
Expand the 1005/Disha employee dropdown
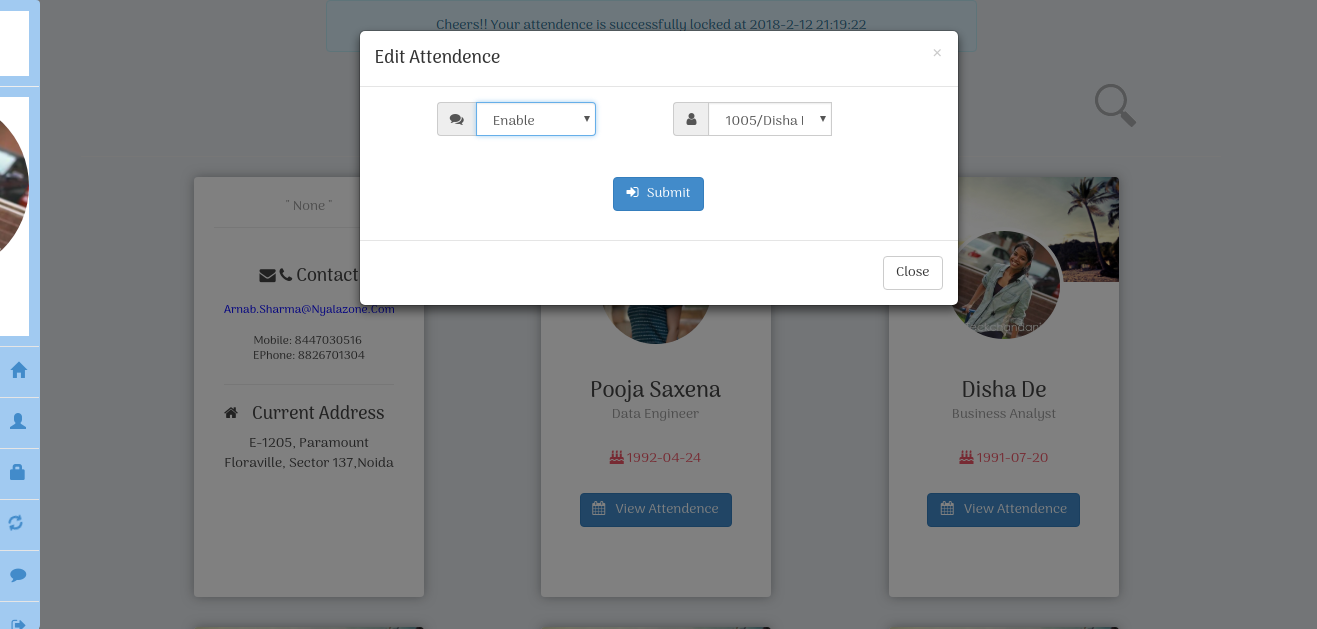770,119
